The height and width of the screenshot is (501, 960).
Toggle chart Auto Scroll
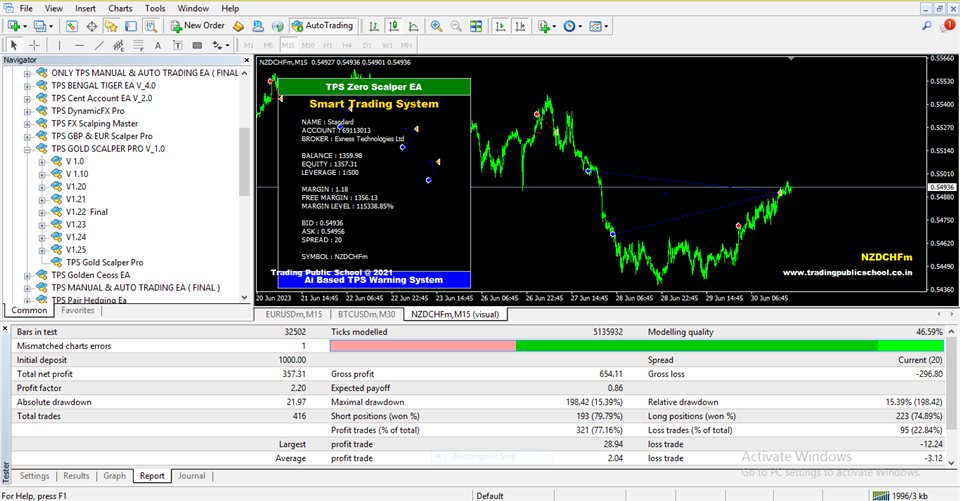coord(500,26)
